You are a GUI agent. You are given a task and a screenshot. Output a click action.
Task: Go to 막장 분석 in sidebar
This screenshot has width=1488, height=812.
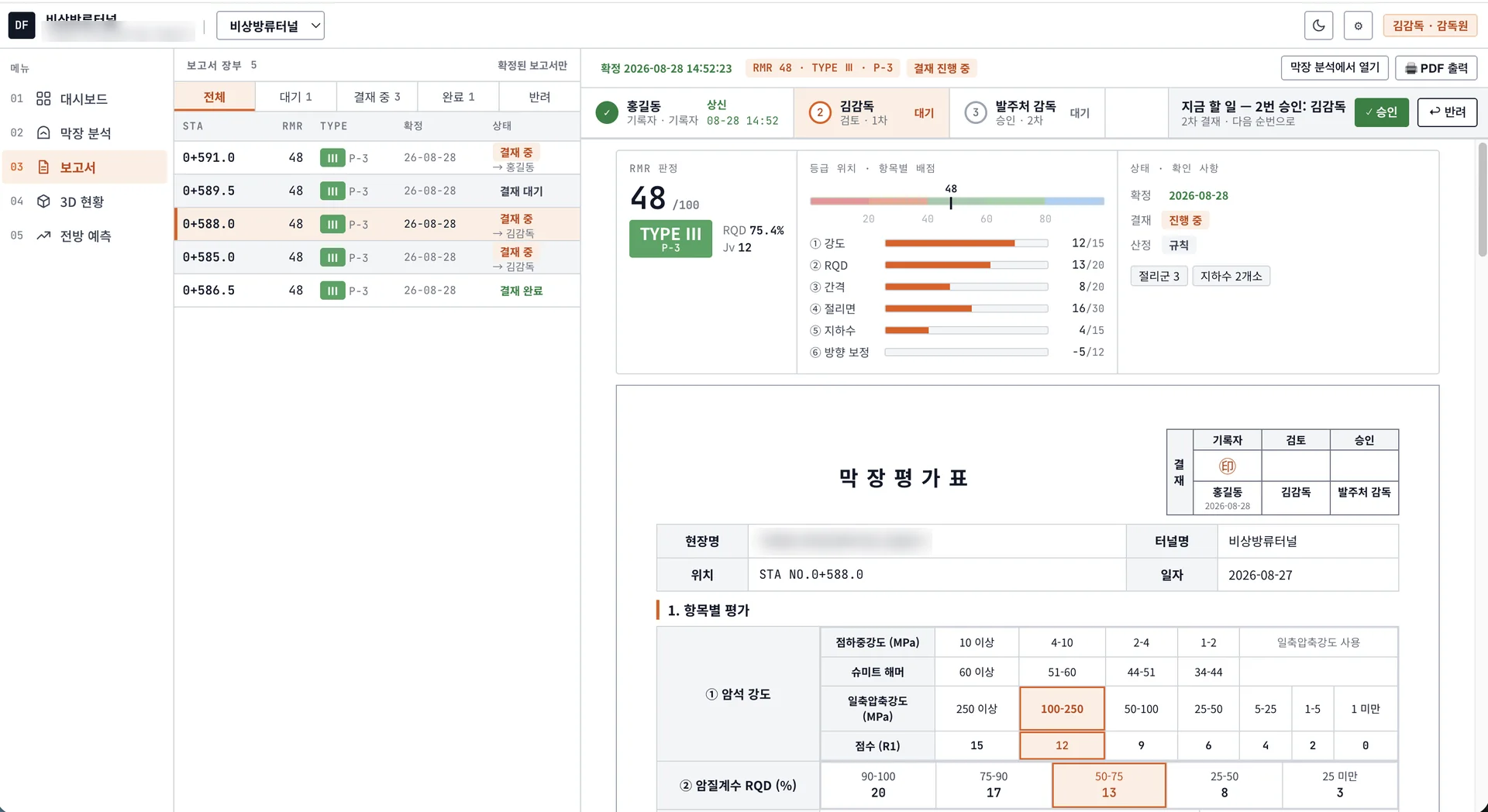84,132
